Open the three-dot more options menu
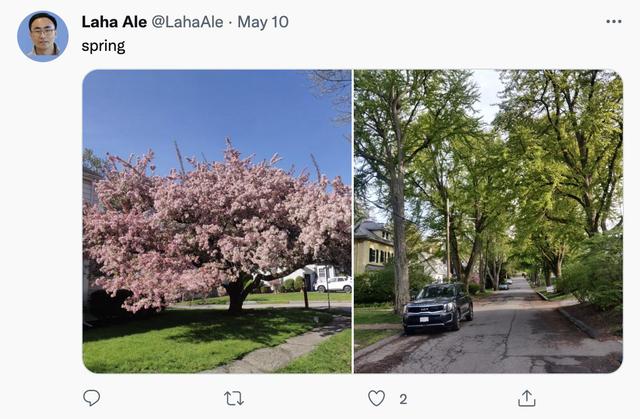This screenshot has width=640, height=419. point(613,21)
